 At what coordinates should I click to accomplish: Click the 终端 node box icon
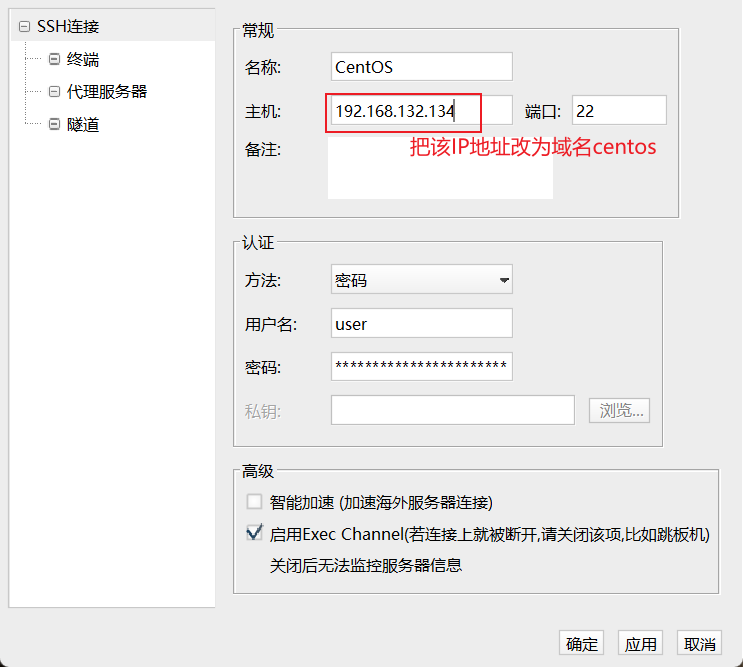coord(54,59)
